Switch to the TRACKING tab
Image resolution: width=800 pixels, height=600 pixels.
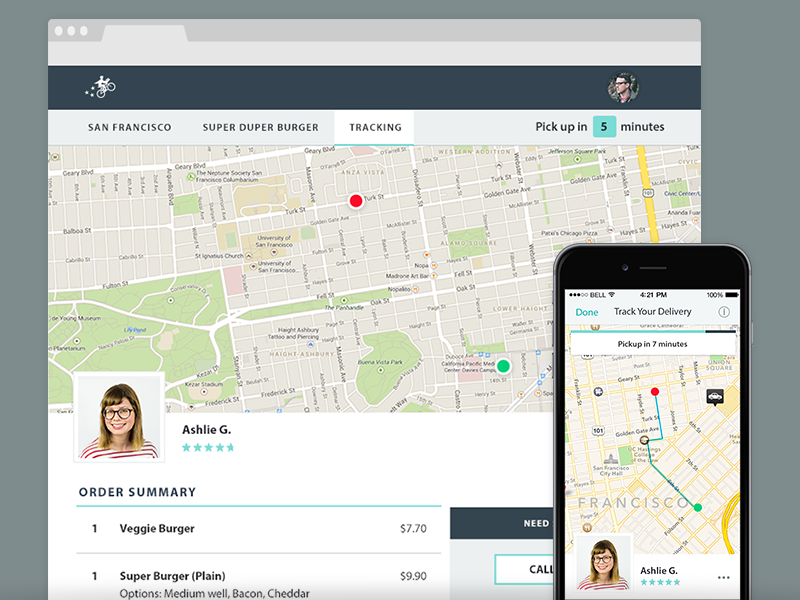pyautogui.click(x=374, y=127)
